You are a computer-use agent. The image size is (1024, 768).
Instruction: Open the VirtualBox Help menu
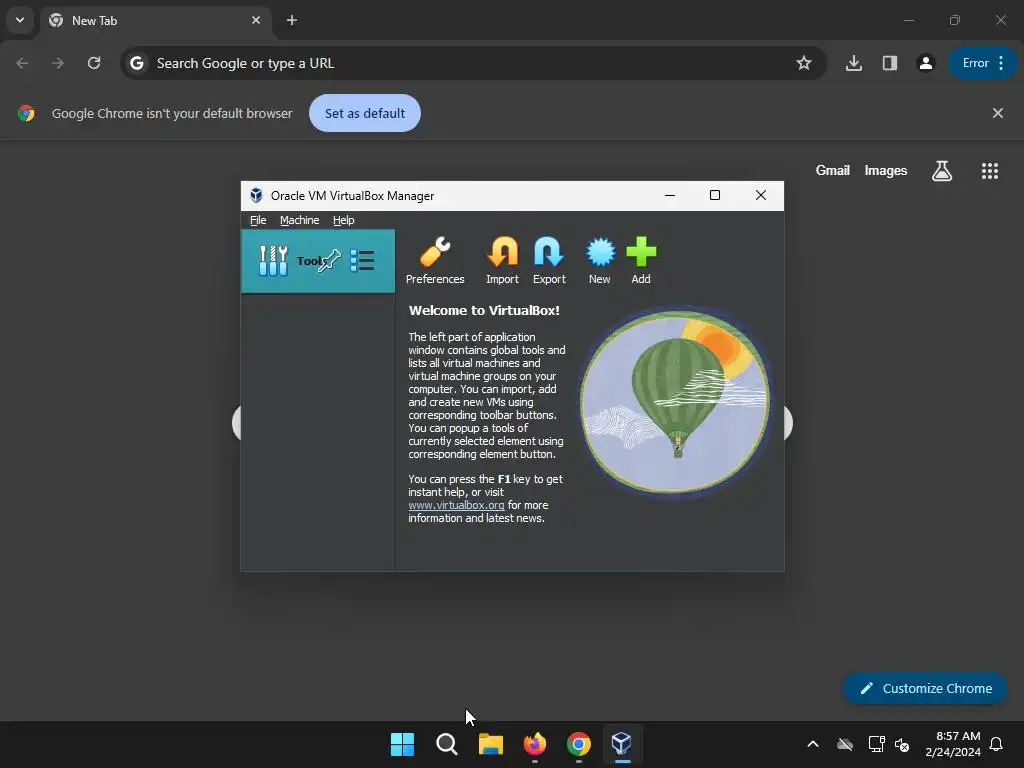(344, 220)
